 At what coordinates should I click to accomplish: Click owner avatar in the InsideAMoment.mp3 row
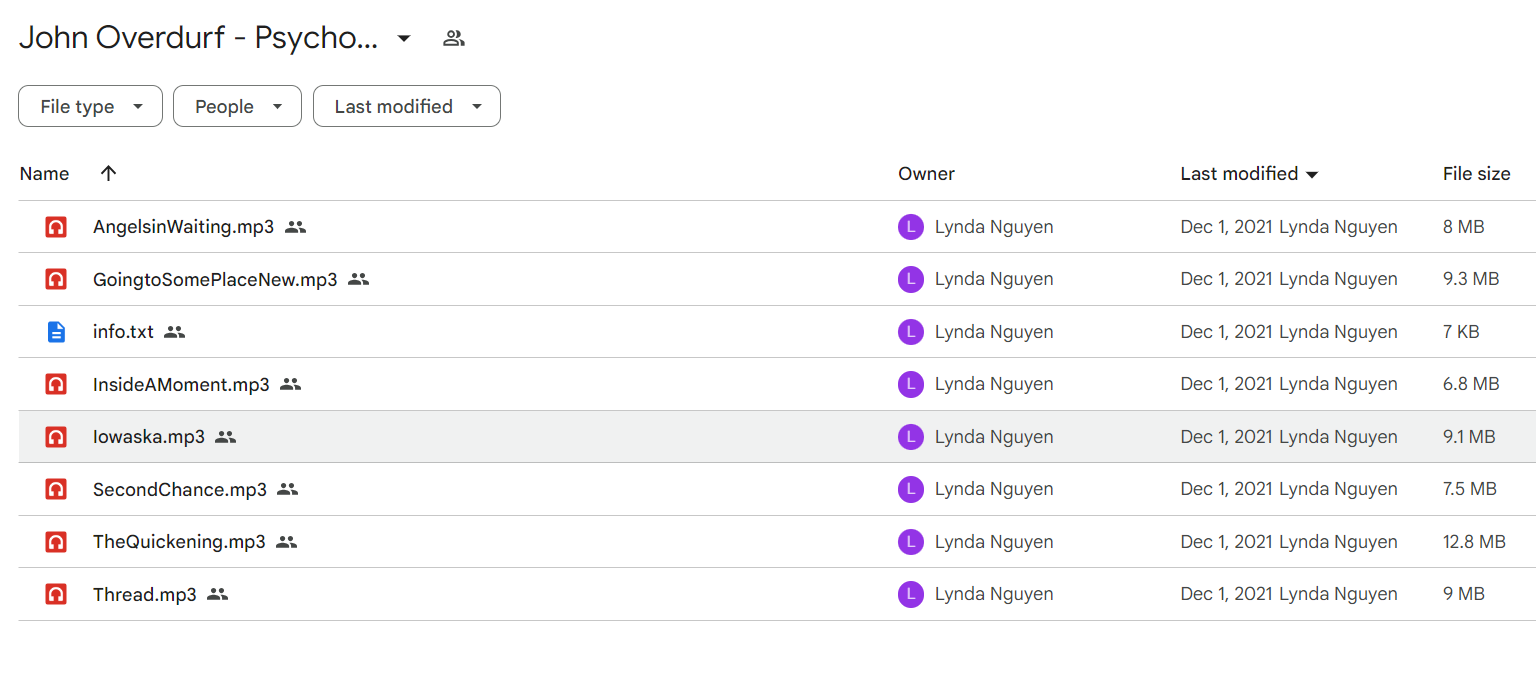[910, 384]
